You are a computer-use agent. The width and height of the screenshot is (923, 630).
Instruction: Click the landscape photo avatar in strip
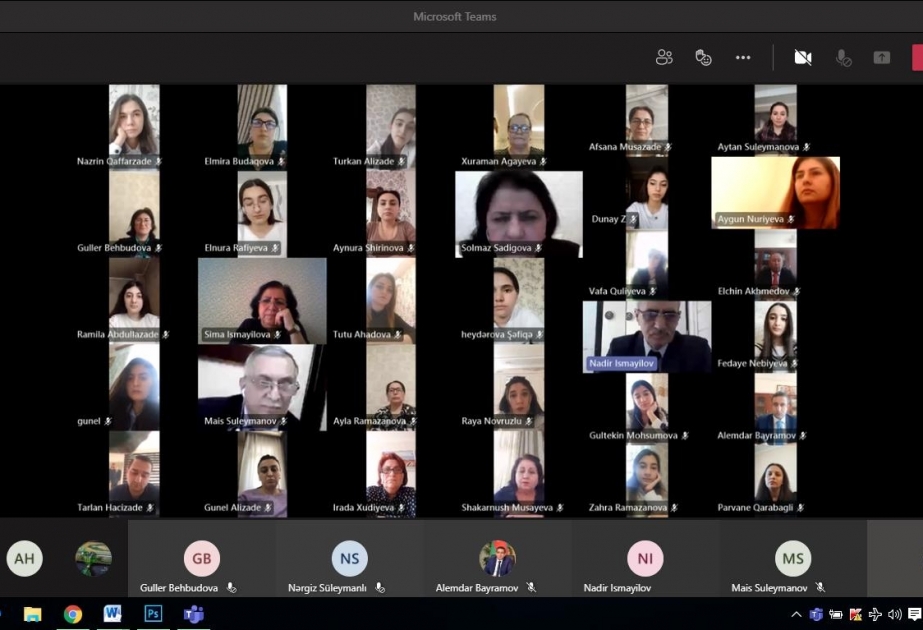point(94,558)
